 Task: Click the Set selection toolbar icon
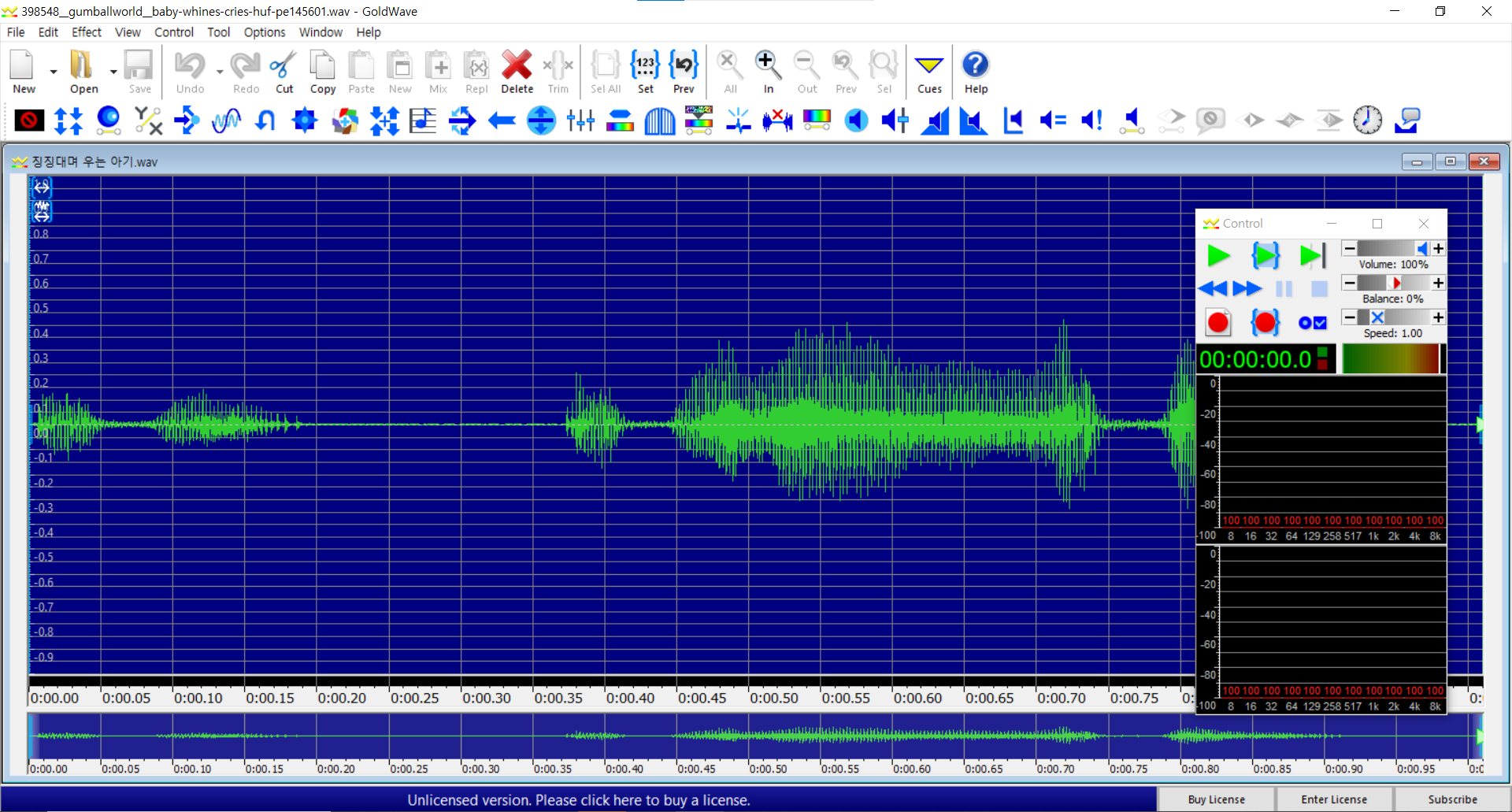(645, 72)
